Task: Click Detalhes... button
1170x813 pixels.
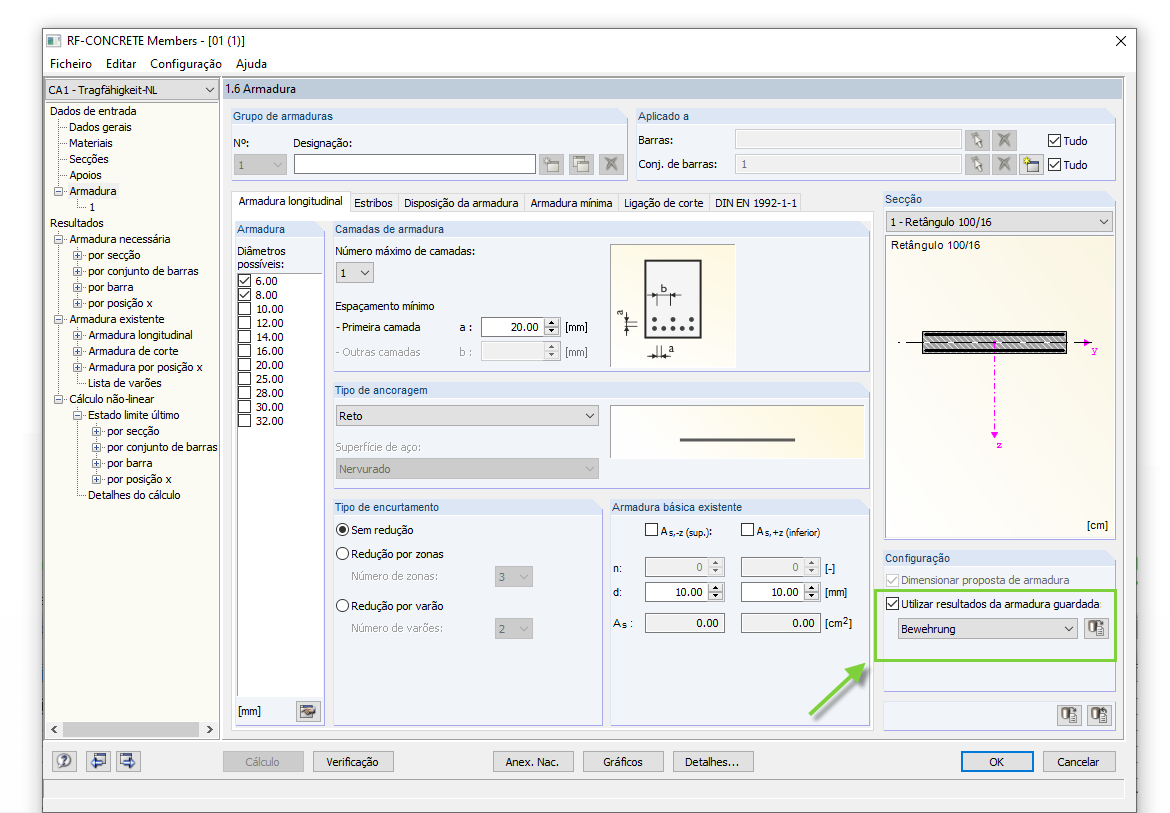Action: pyautogui.click(x=713, y=762)
